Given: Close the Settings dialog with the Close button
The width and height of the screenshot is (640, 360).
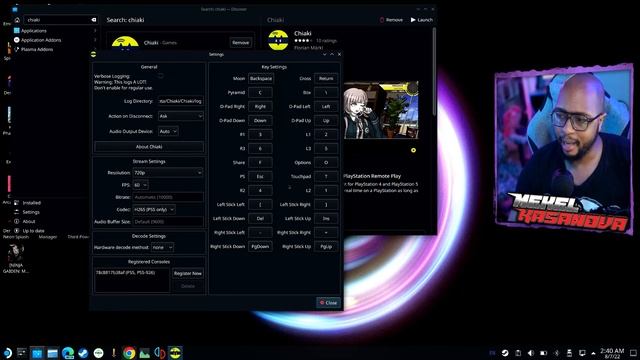Looking at the screenshot, I should 329,302.
